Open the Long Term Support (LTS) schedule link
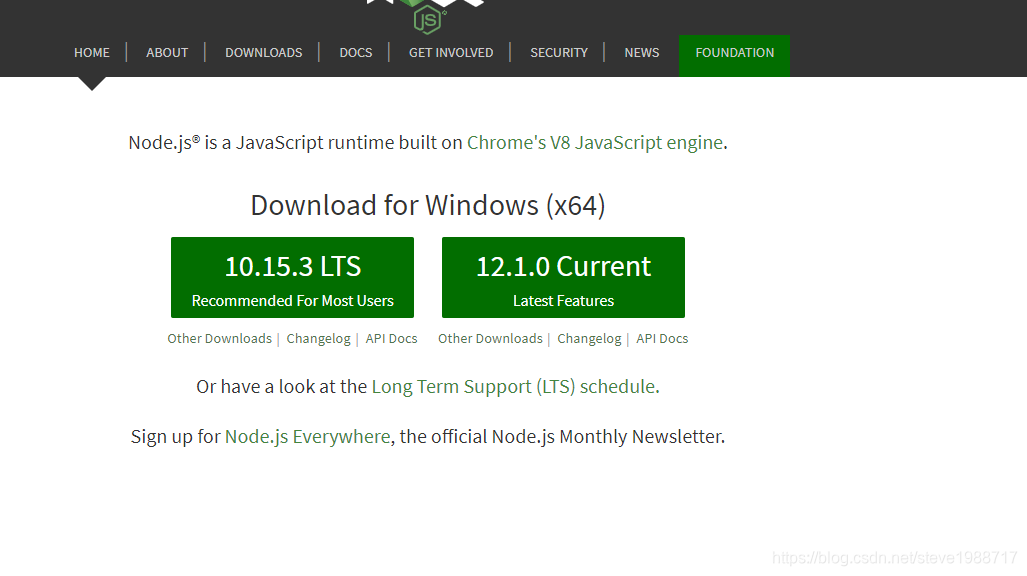Image resolution: width=1027 pixels, height=576 pixels. click(514, 387)
